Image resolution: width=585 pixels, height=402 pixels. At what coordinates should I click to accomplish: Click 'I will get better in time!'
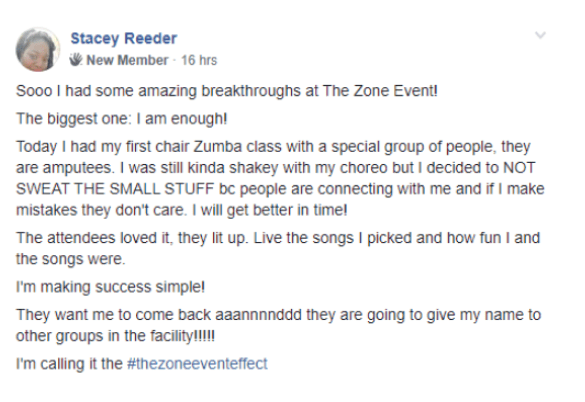tap(270, 210)
